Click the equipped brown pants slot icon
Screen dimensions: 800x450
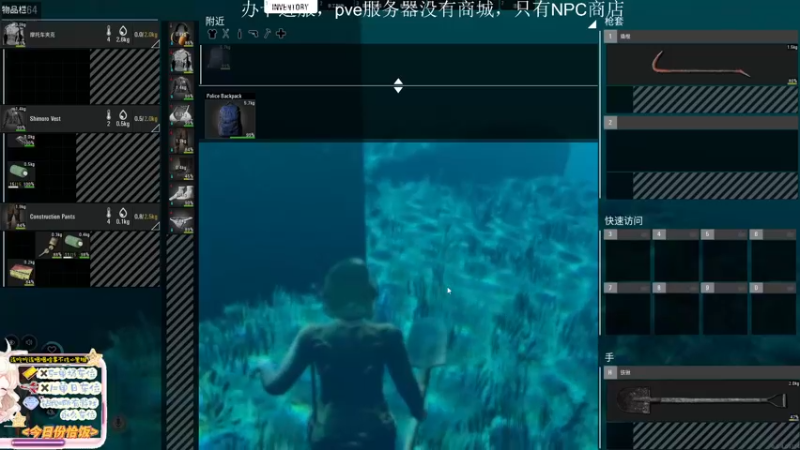tap(181, 141)
